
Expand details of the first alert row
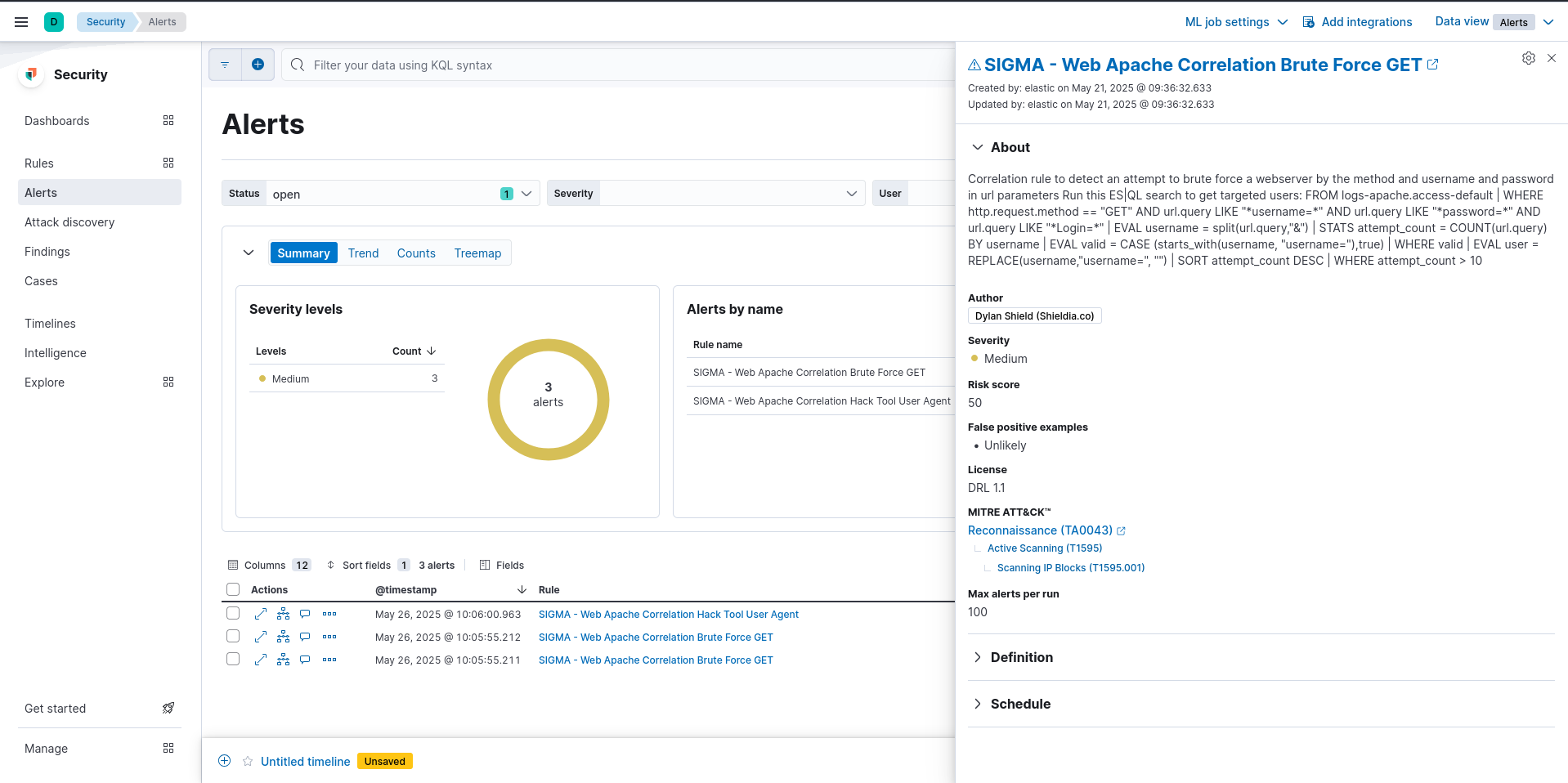[x=261, y=614]
